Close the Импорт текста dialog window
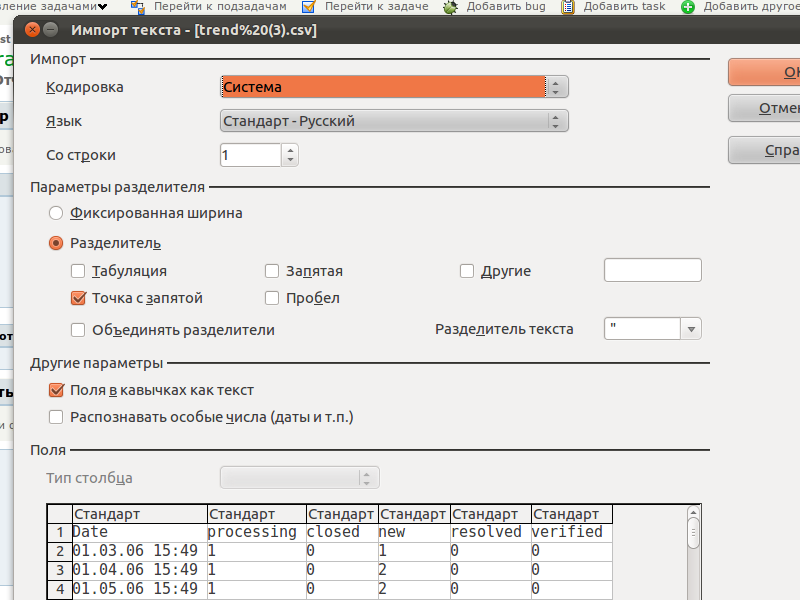Screen dimensions: 800x600 [x=32, y=30]
